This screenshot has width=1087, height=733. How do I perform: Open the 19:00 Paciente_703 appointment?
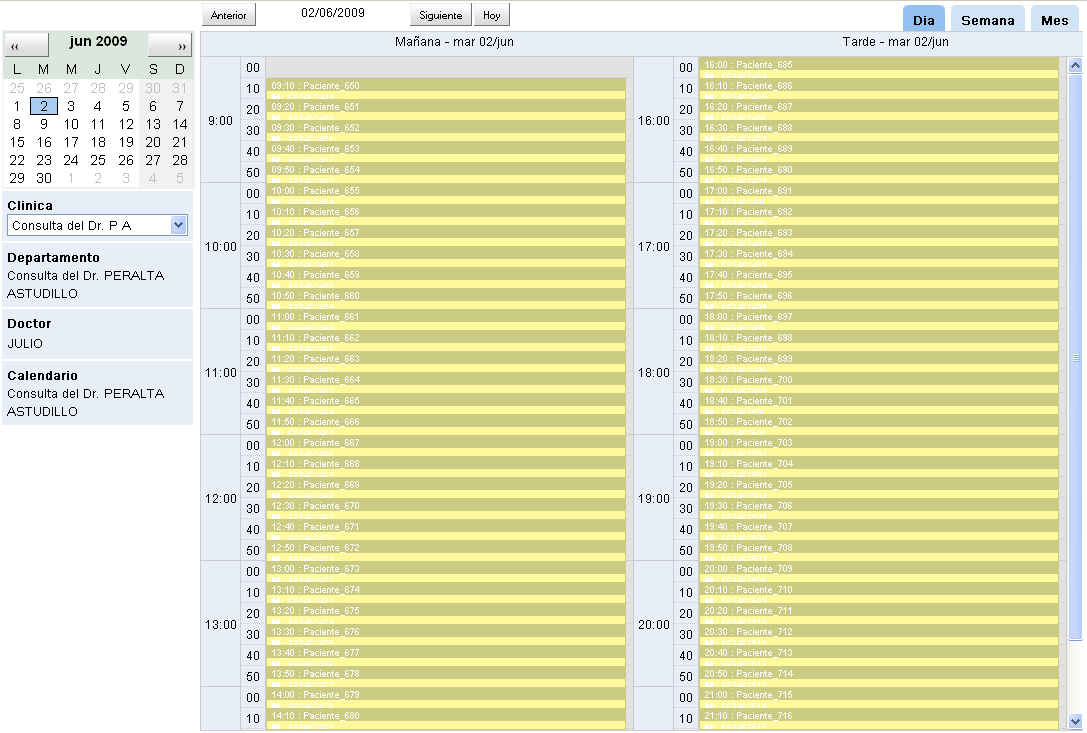[x=878, y=445]
